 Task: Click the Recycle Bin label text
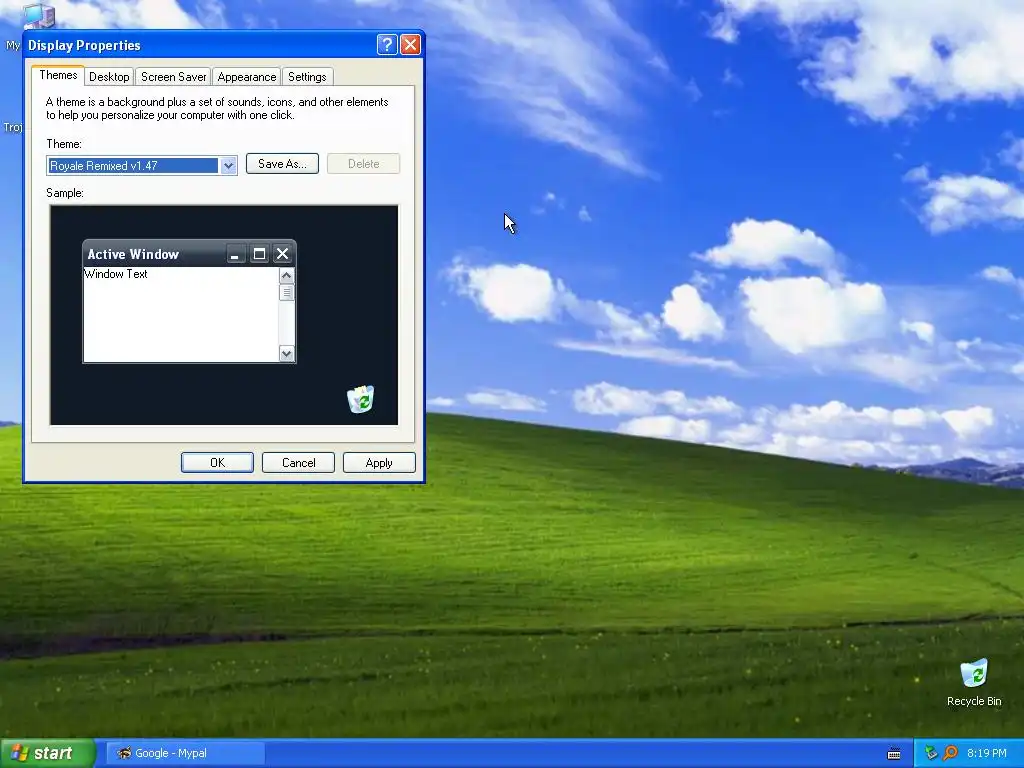(974, 701)
